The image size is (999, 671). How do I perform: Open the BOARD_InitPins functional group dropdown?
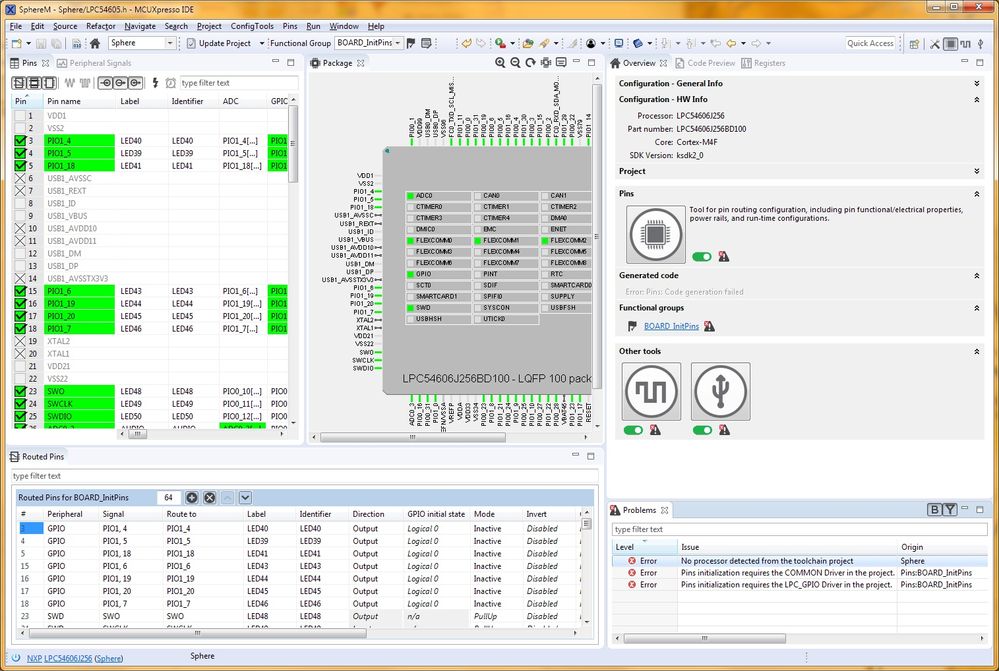coord(398,43)
